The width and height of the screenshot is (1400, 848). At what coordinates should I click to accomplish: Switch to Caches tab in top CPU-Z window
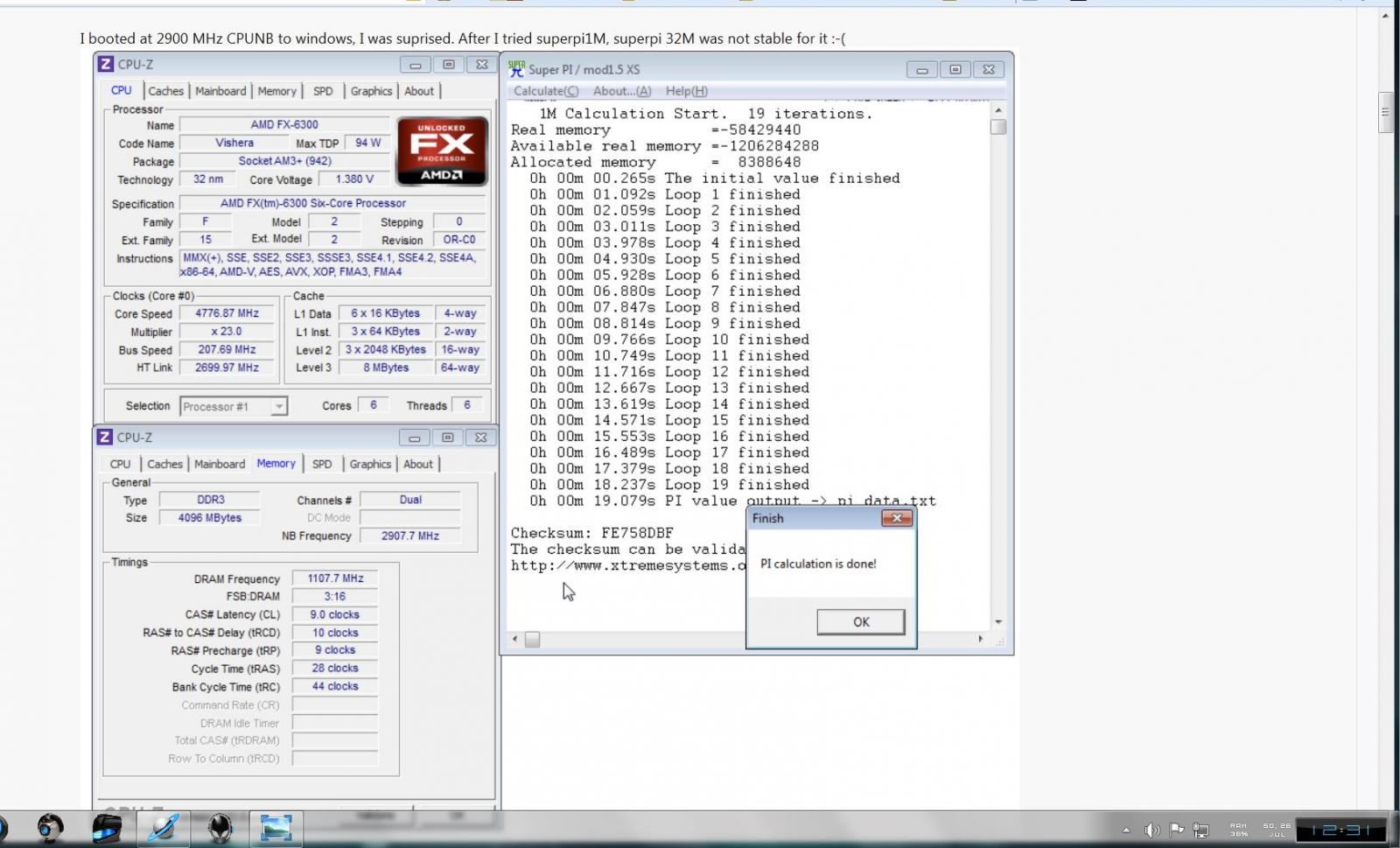[165, 91]
